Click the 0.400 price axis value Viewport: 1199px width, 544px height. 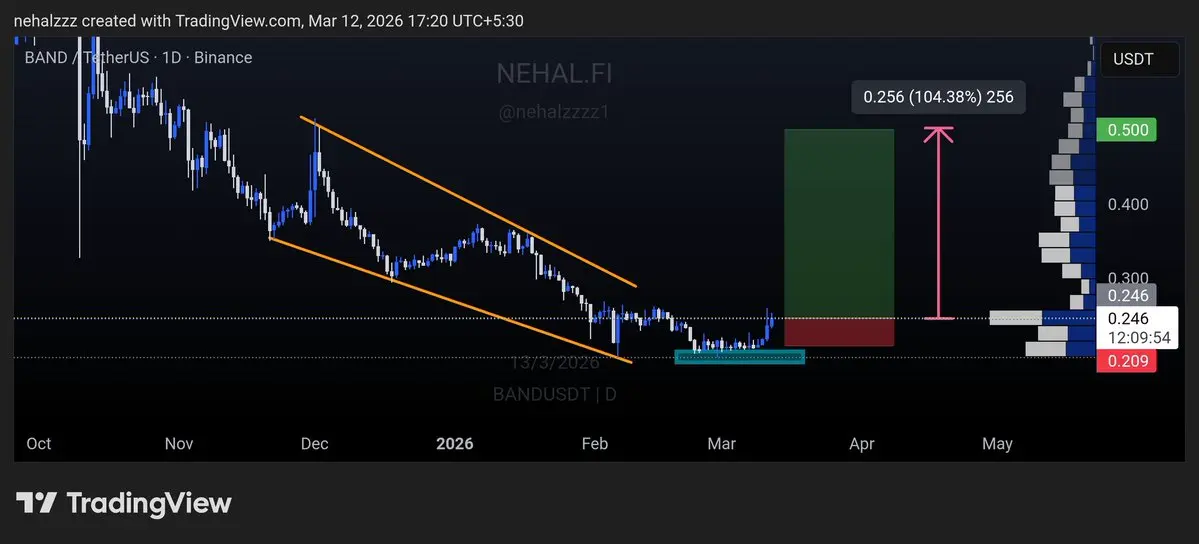coord(1127,204)
